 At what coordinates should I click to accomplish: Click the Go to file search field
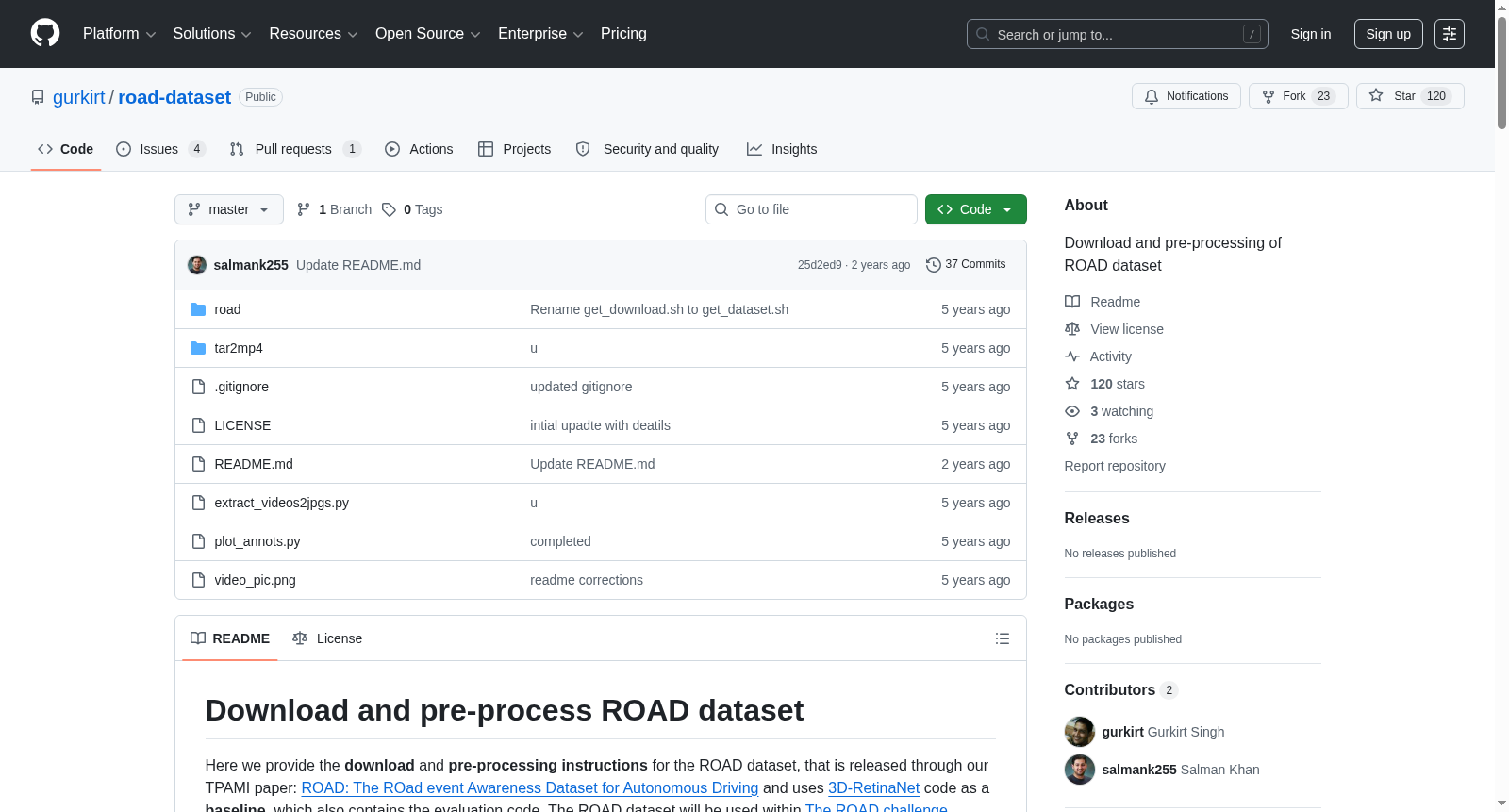[811, 209]
